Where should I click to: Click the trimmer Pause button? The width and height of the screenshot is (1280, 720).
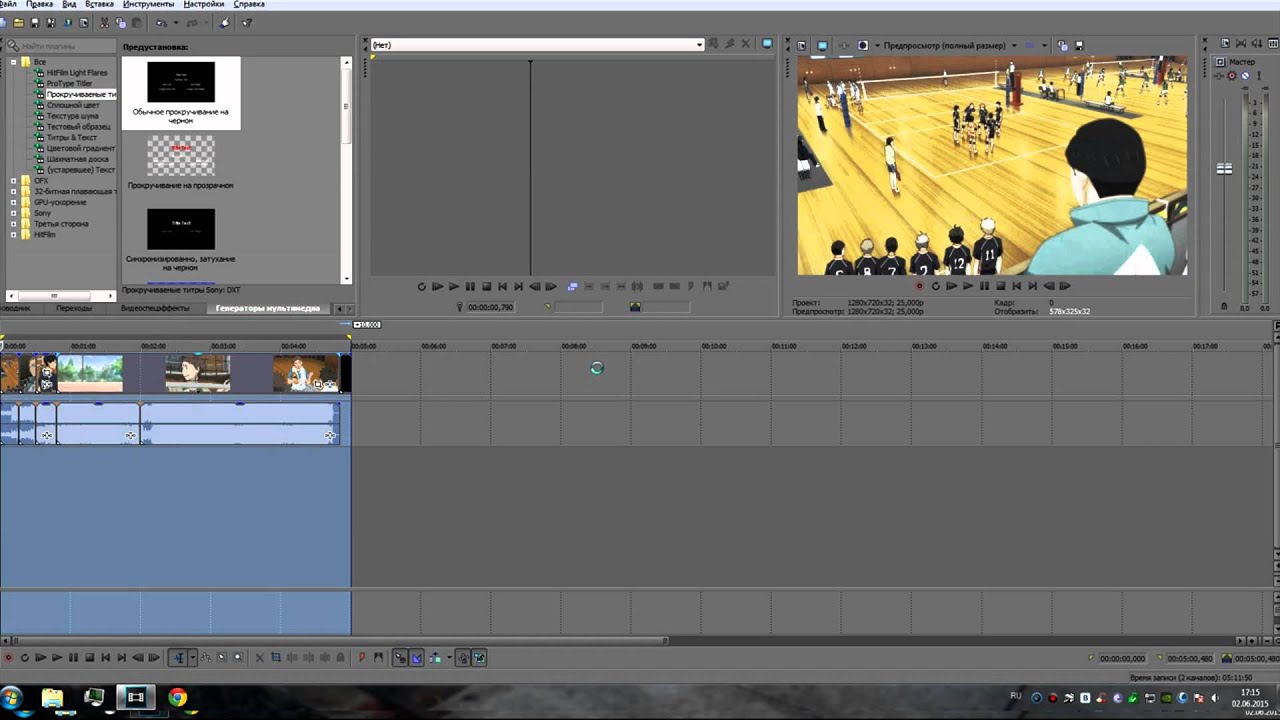pos(470,287)
